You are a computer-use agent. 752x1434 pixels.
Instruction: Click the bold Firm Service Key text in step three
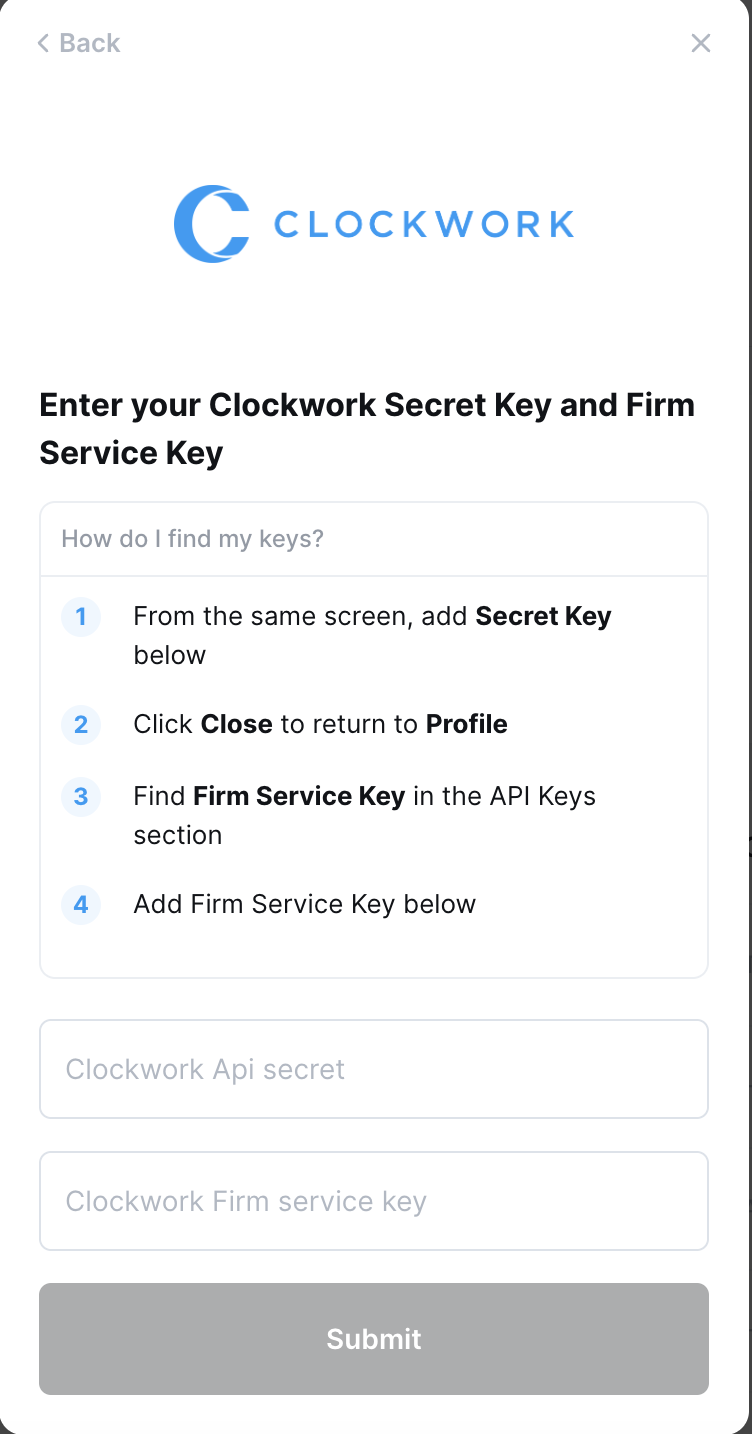tap(299, 797)
